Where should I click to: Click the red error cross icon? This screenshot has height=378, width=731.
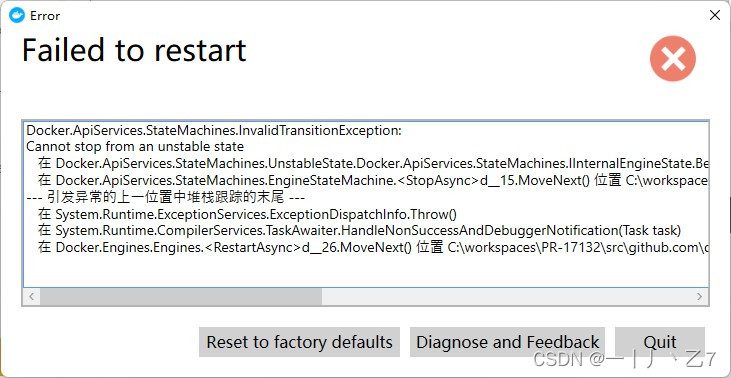(673, 59)
